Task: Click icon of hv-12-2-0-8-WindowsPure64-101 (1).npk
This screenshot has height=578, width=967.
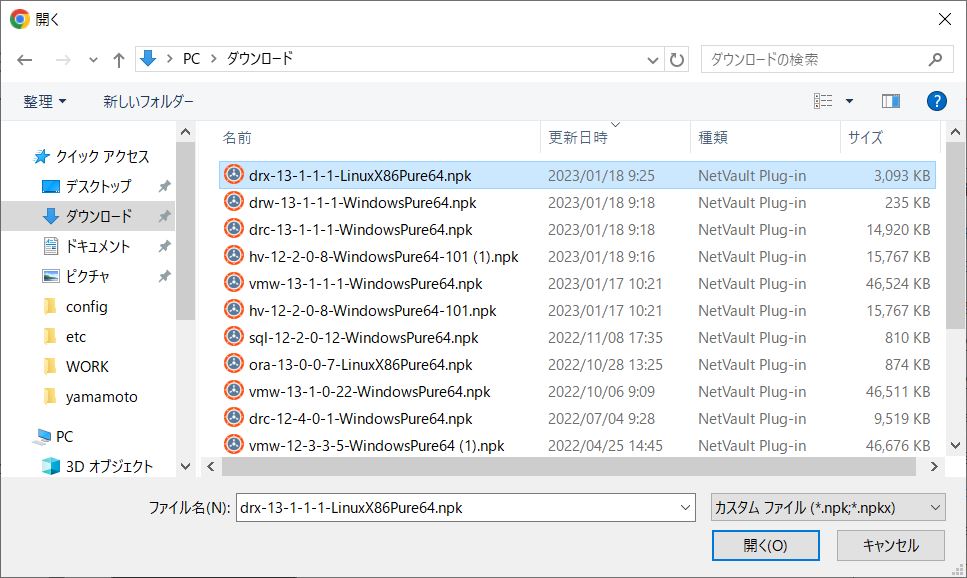Action: click(234, 255)
